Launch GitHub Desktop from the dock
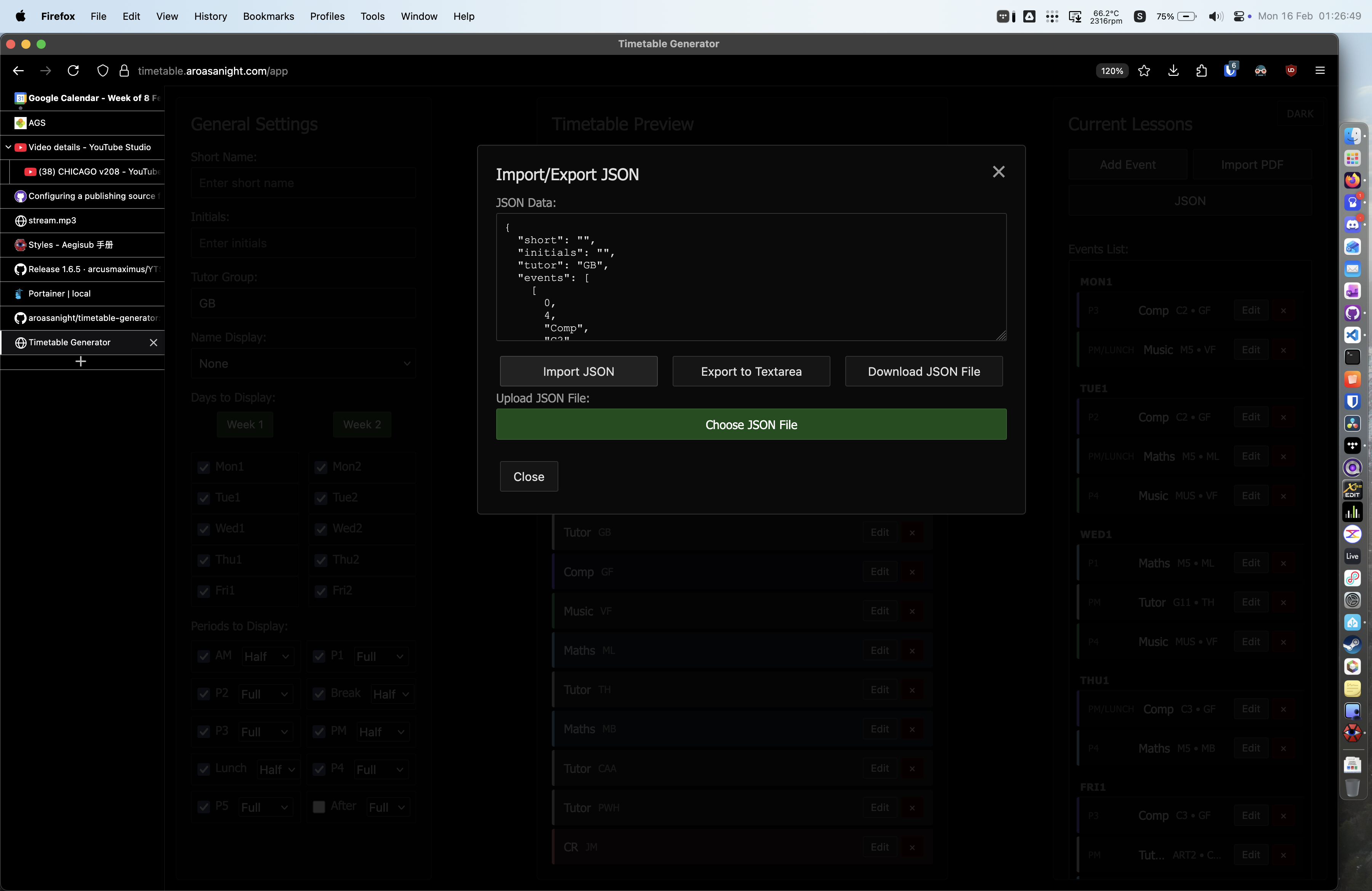This screenshot has width=1372, height=891. (x=1353, y=313)
